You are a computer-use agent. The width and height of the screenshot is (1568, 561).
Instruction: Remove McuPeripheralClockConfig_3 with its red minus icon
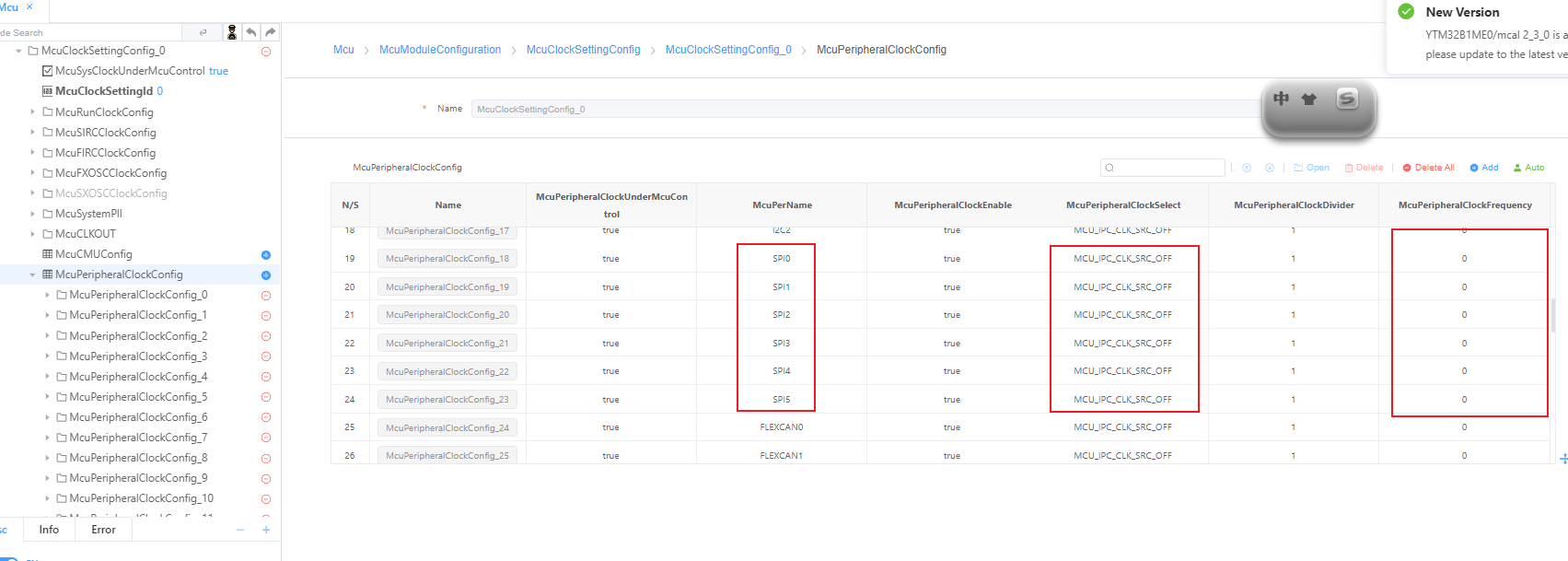click(266, 356)
